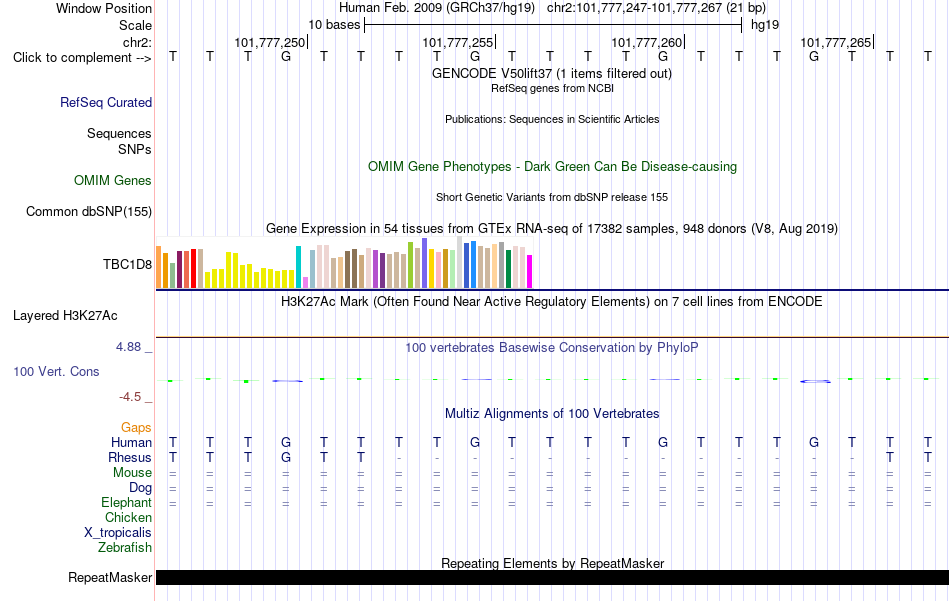950x601 pixels.
Task: Click the hg19 label beside the scale bar
Action: coord(765,25)
